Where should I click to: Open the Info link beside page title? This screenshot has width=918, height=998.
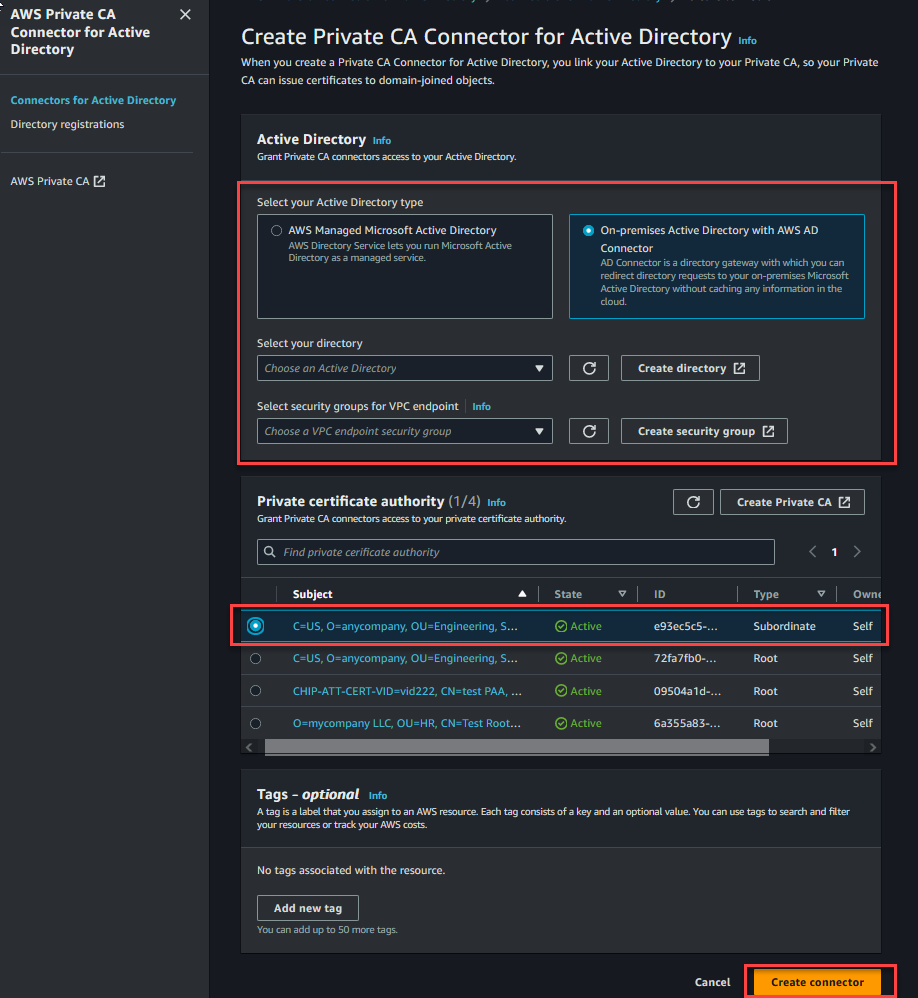747,41
